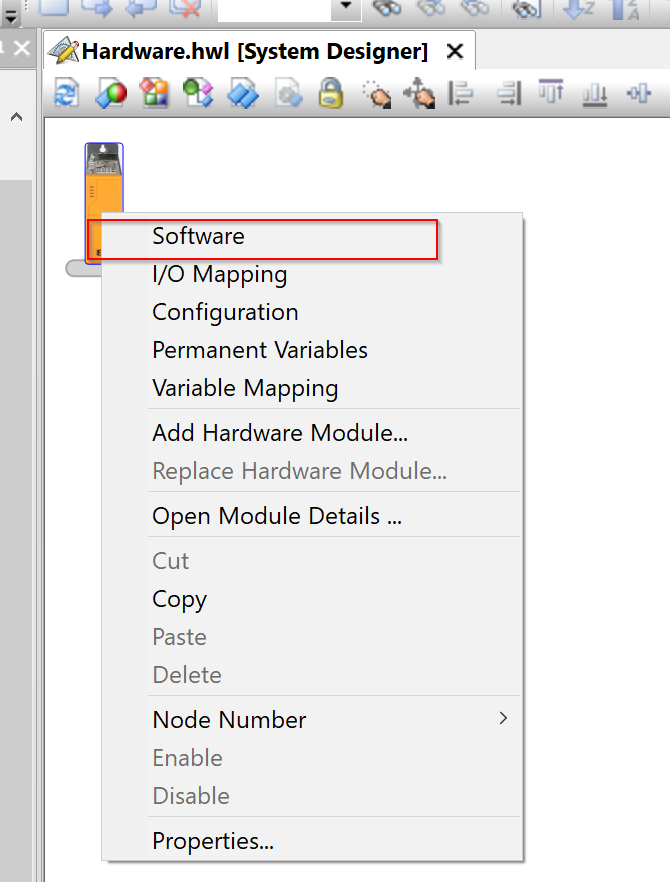The image size is (670, 882).
Task: Click the align right icon
Action: tap(509, 93)
